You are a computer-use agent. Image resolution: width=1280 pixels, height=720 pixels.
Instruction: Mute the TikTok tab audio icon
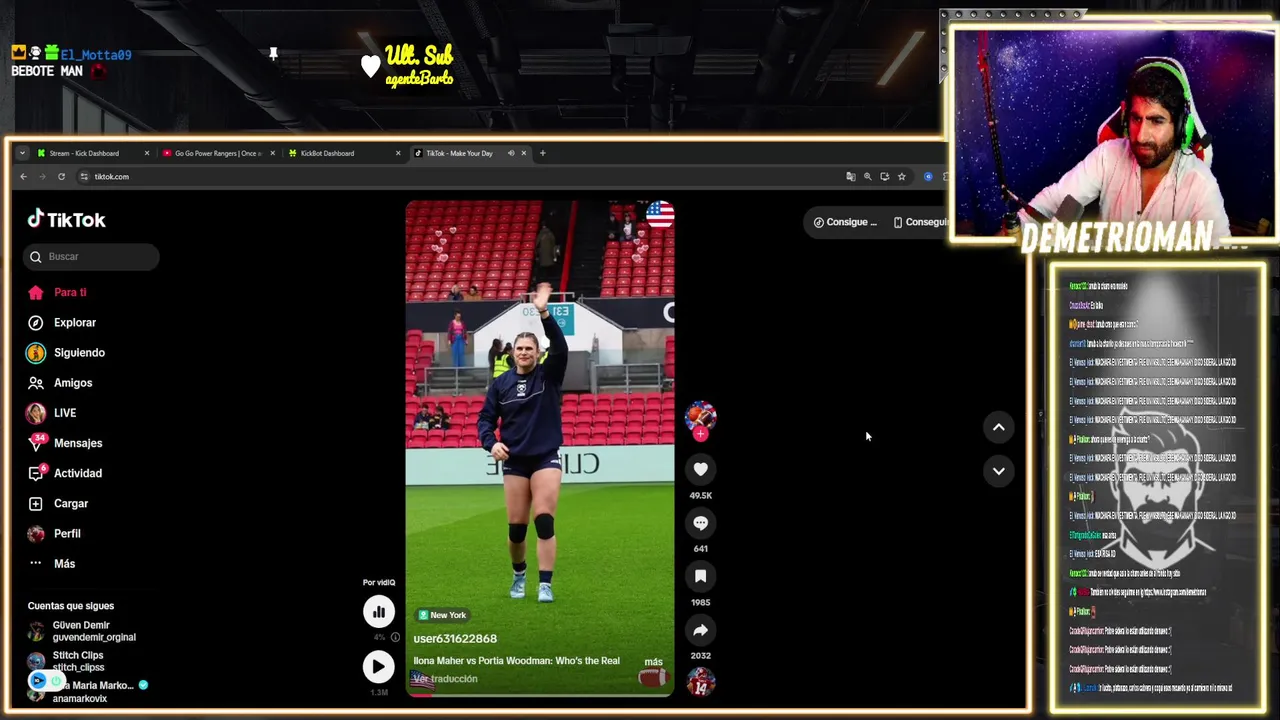(x=511, y=153)
